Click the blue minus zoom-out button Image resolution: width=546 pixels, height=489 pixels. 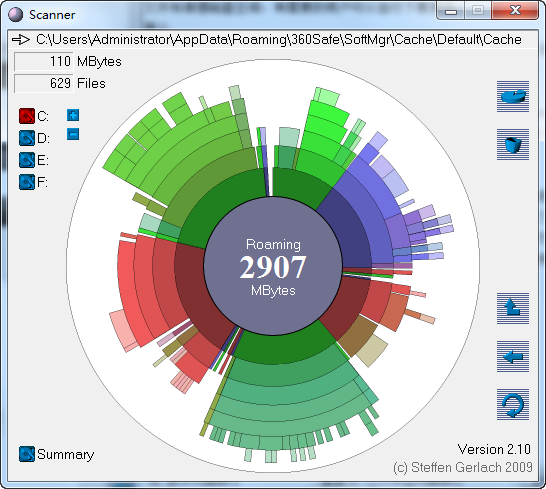coord(73,134)
